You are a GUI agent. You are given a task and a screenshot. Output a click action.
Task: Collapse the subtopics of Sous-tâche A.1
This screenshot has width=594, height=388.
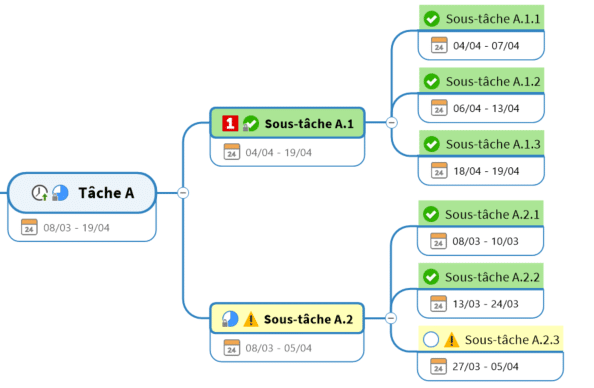coord(392,123)
